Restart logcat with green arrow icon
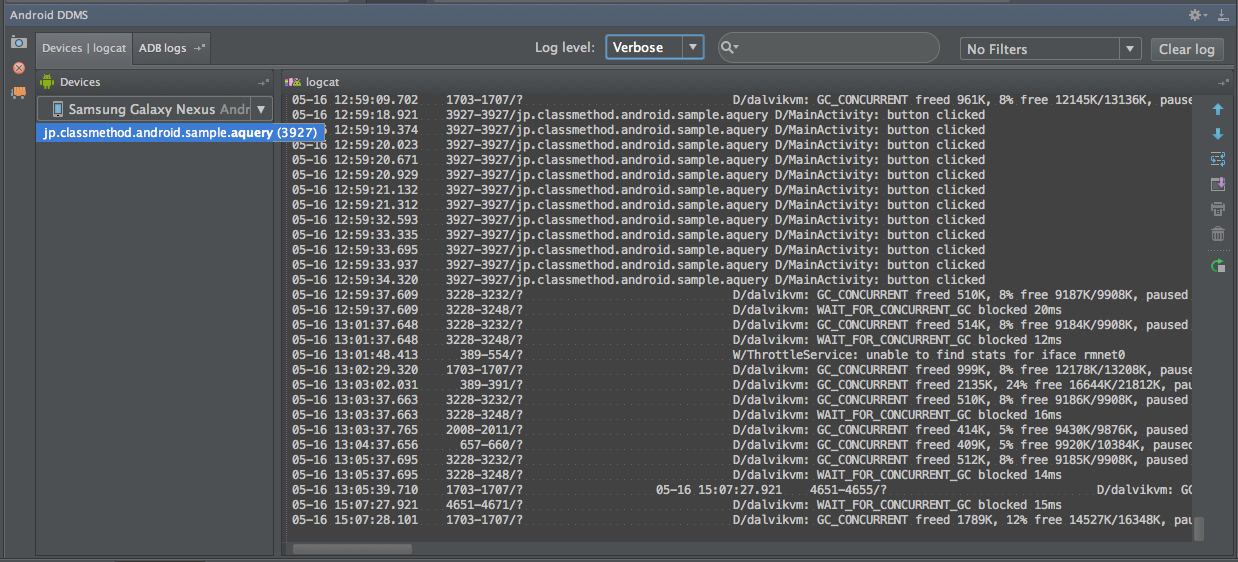 (x=1217, y=265)
